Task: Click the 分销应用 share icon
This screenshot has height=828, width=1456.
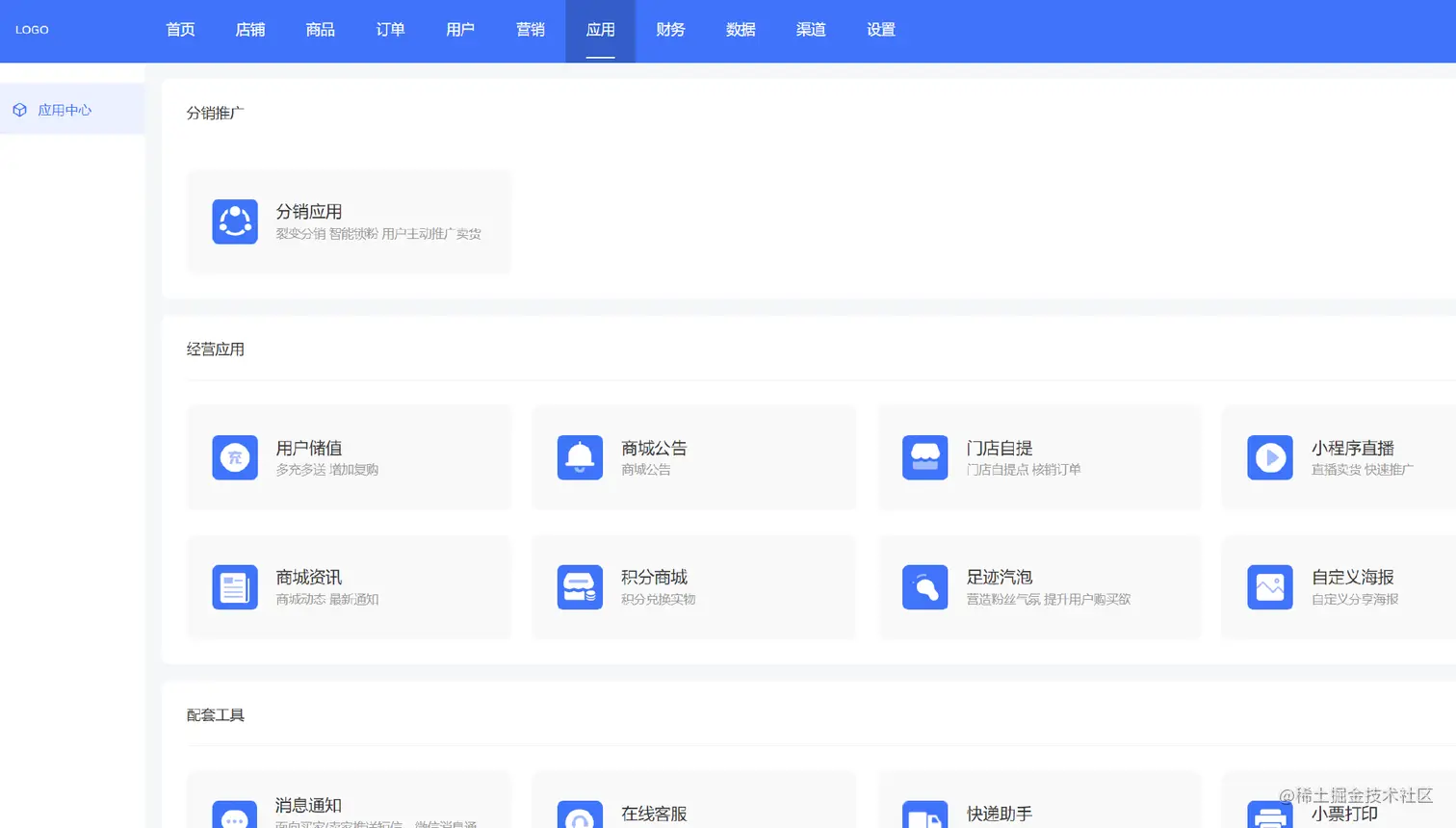Action: pos(235,221)
